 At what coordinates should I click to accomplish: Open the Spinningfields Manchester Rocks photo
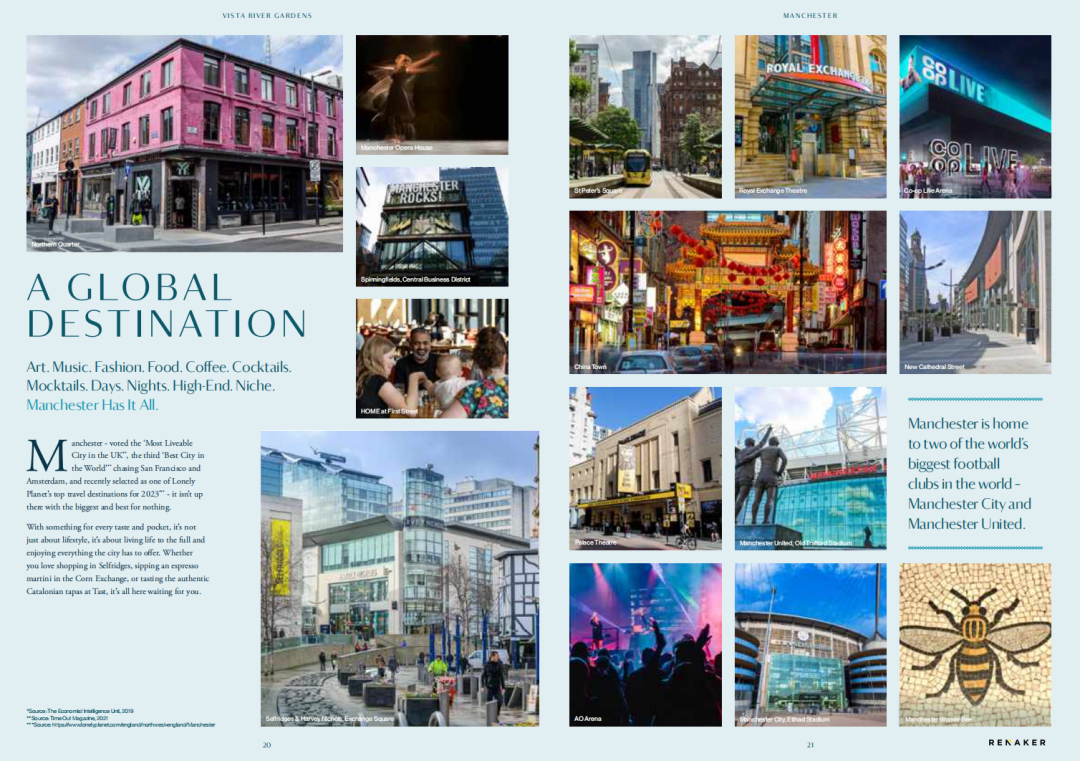click(x=432, y=226)
